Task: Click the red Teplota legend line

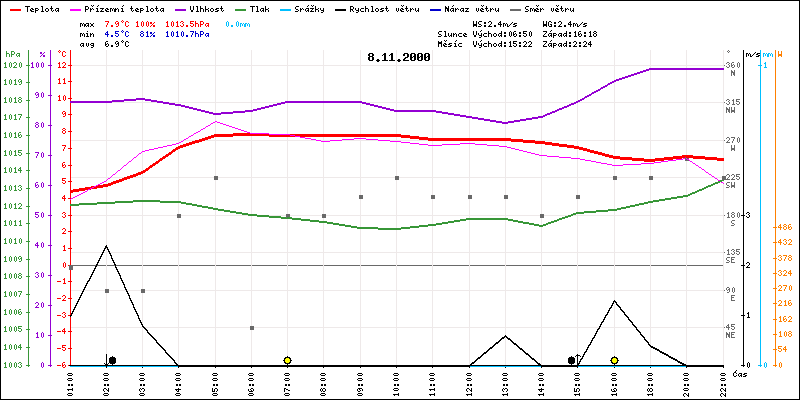Action: click(x=12, y=8)
